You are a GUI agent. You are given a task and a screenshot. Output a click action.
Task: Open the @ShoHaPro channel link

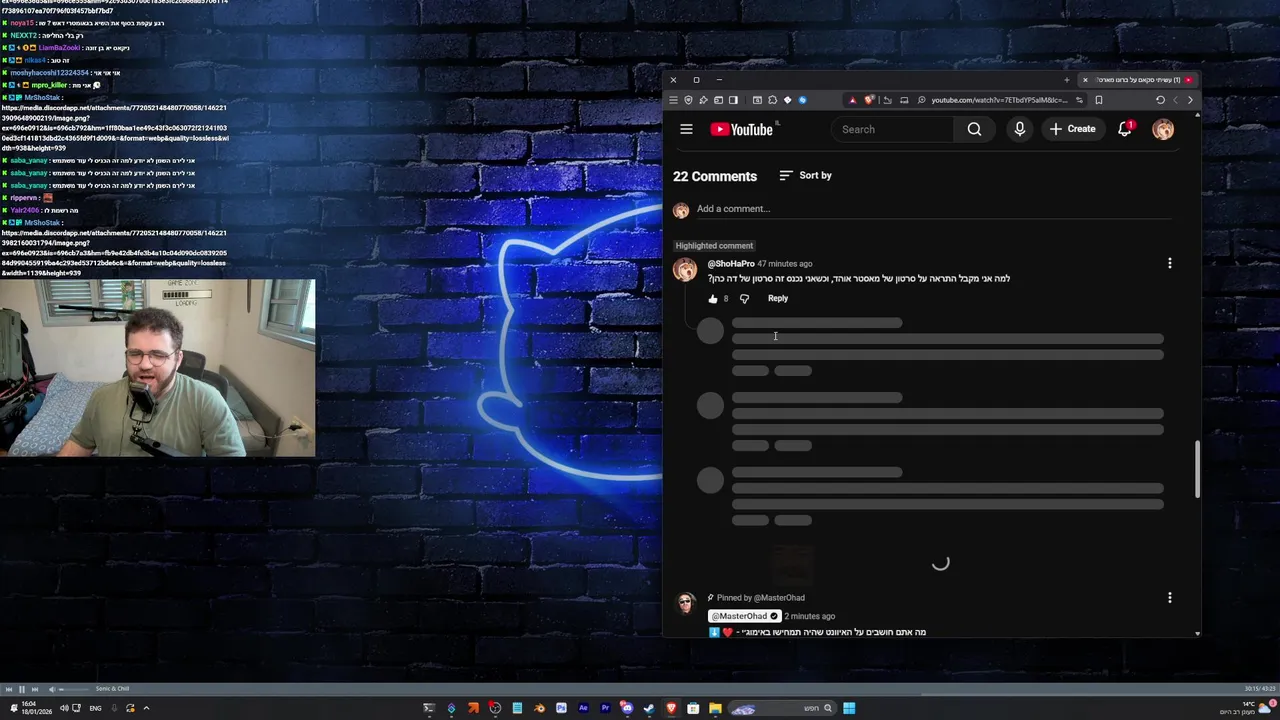[731, 264]
